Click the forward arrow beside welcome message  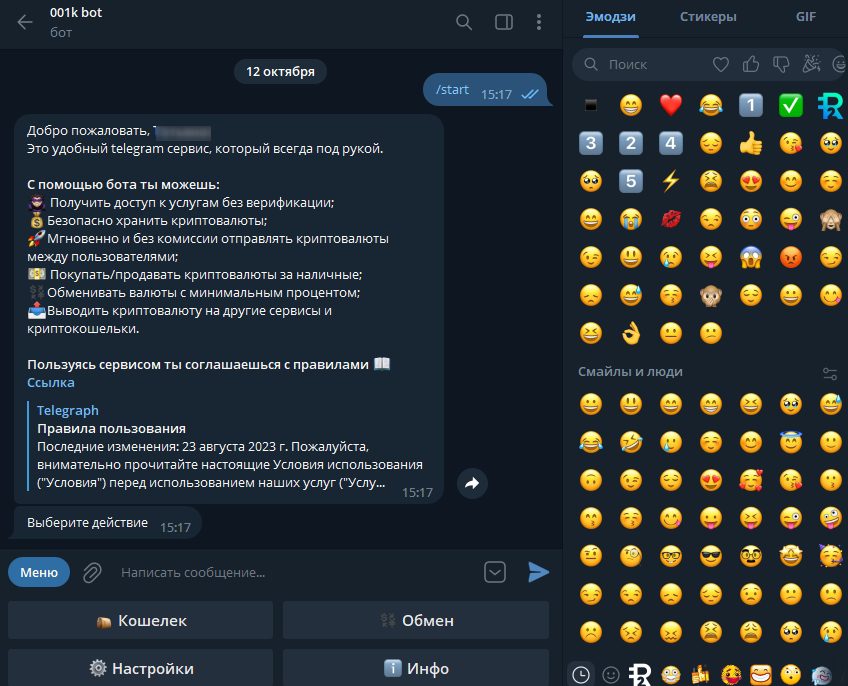click(472, 483)
